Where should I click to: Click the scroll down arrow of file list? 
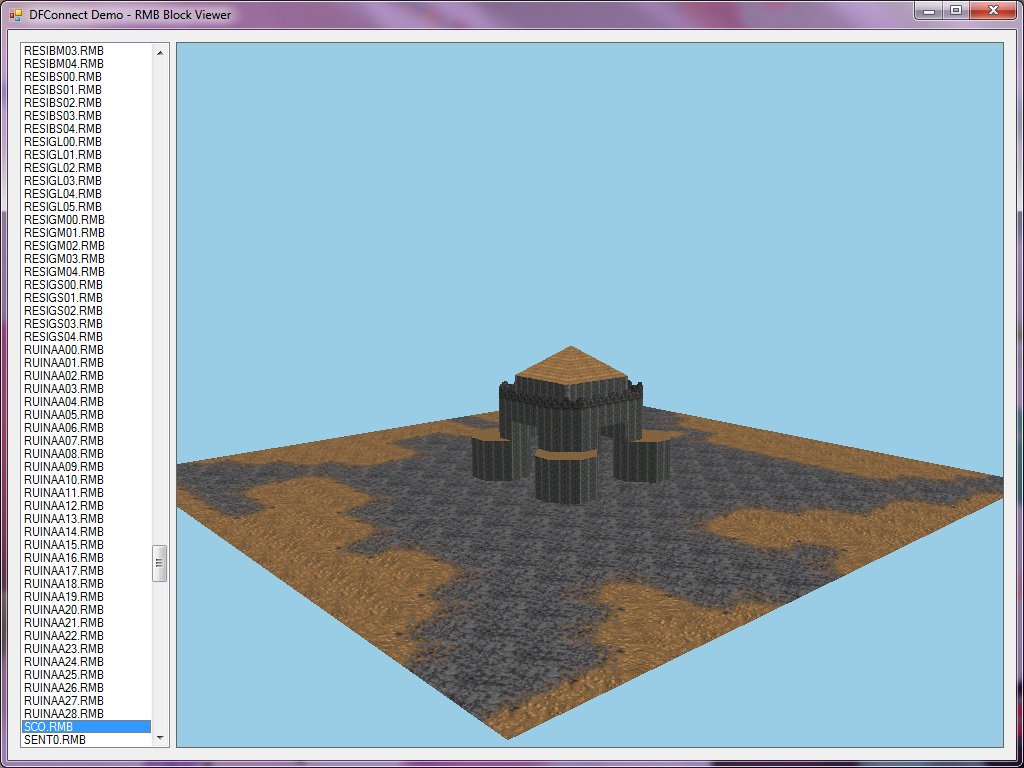160,738
